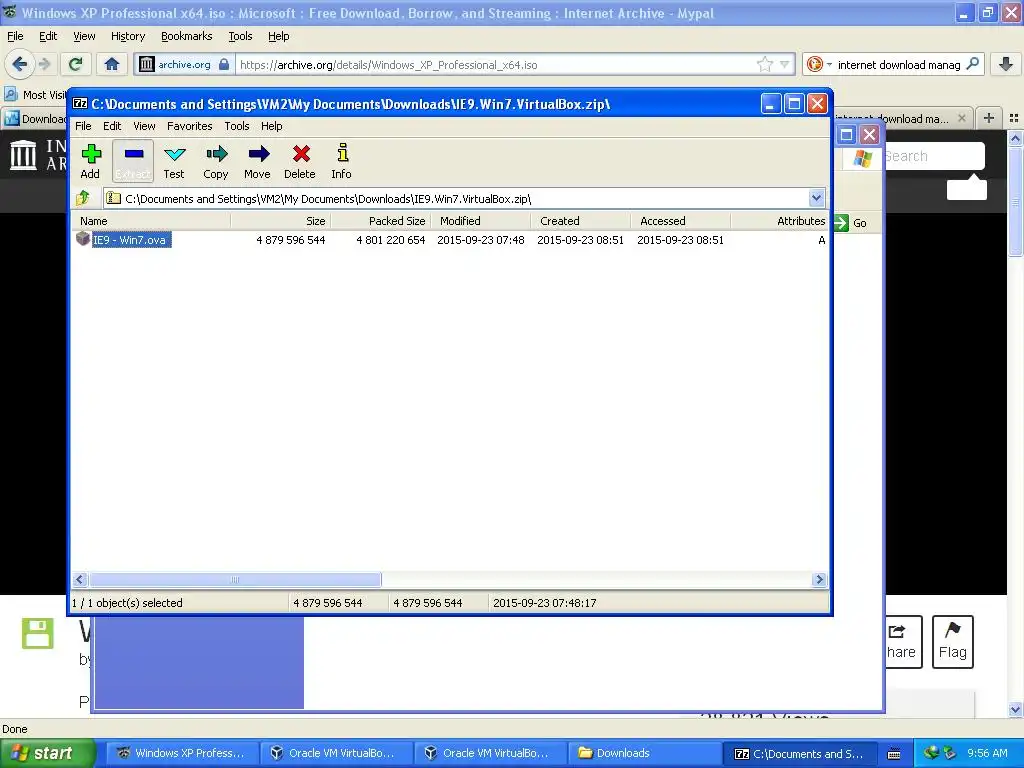Screen dimensions: 1024x768
Task: Click the Add button in 7-Zip toolbar
Action: (x=91, y=161)
